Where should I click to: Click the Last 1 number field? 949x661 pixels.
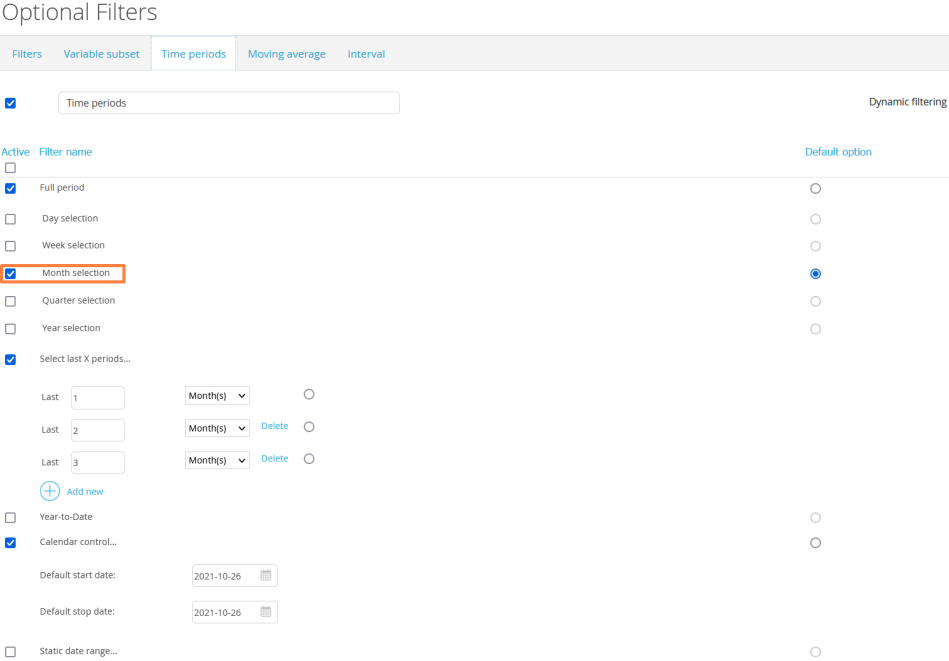point(97,398)
